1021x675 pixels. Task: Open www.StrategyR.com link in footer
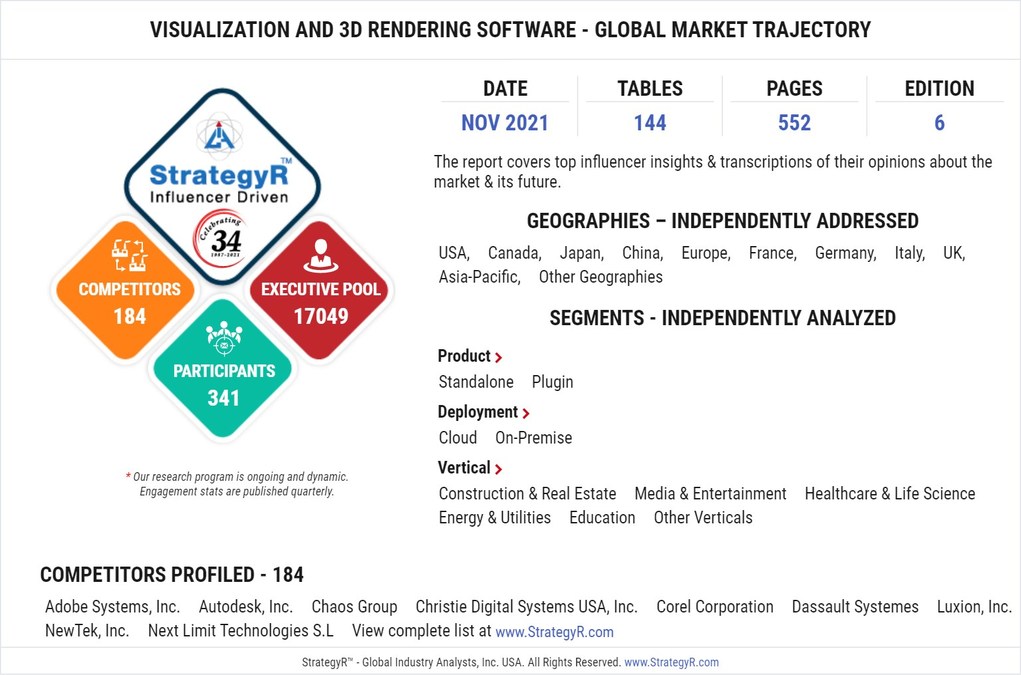(x=671, y=663)
